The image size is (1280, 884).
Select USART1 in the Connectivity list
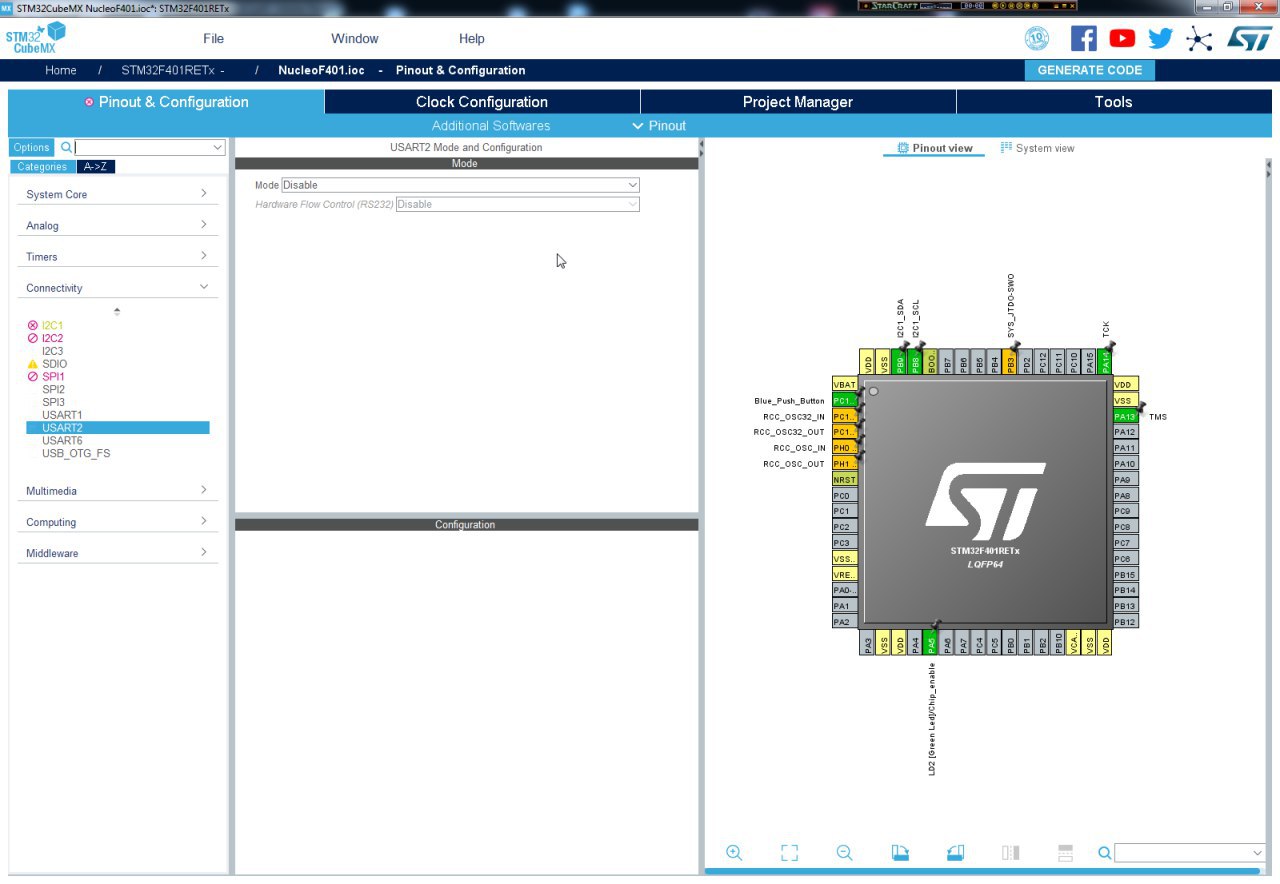[62, 415]
